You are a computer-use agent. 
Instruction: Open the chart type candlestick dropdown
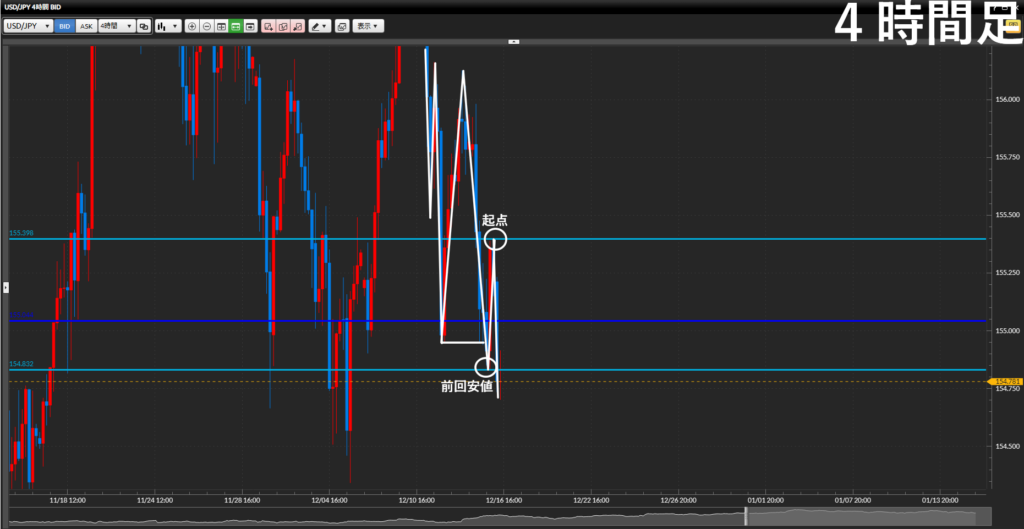(167, 25)
